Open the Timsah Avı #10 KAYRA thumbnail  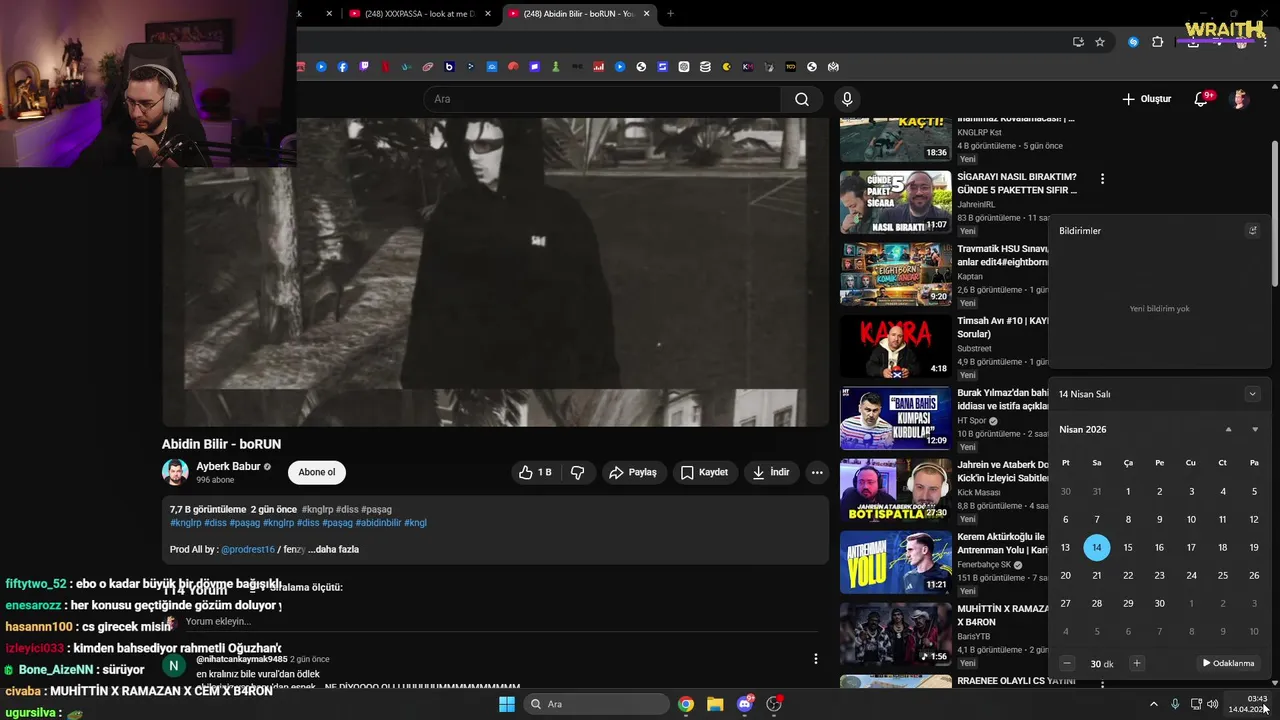click(895, 347)
